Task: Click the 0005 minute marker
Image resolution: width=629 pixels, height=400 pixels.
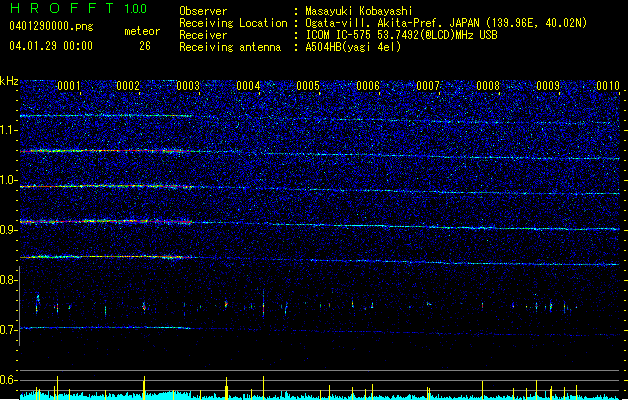Action: (x=308, y=86)
